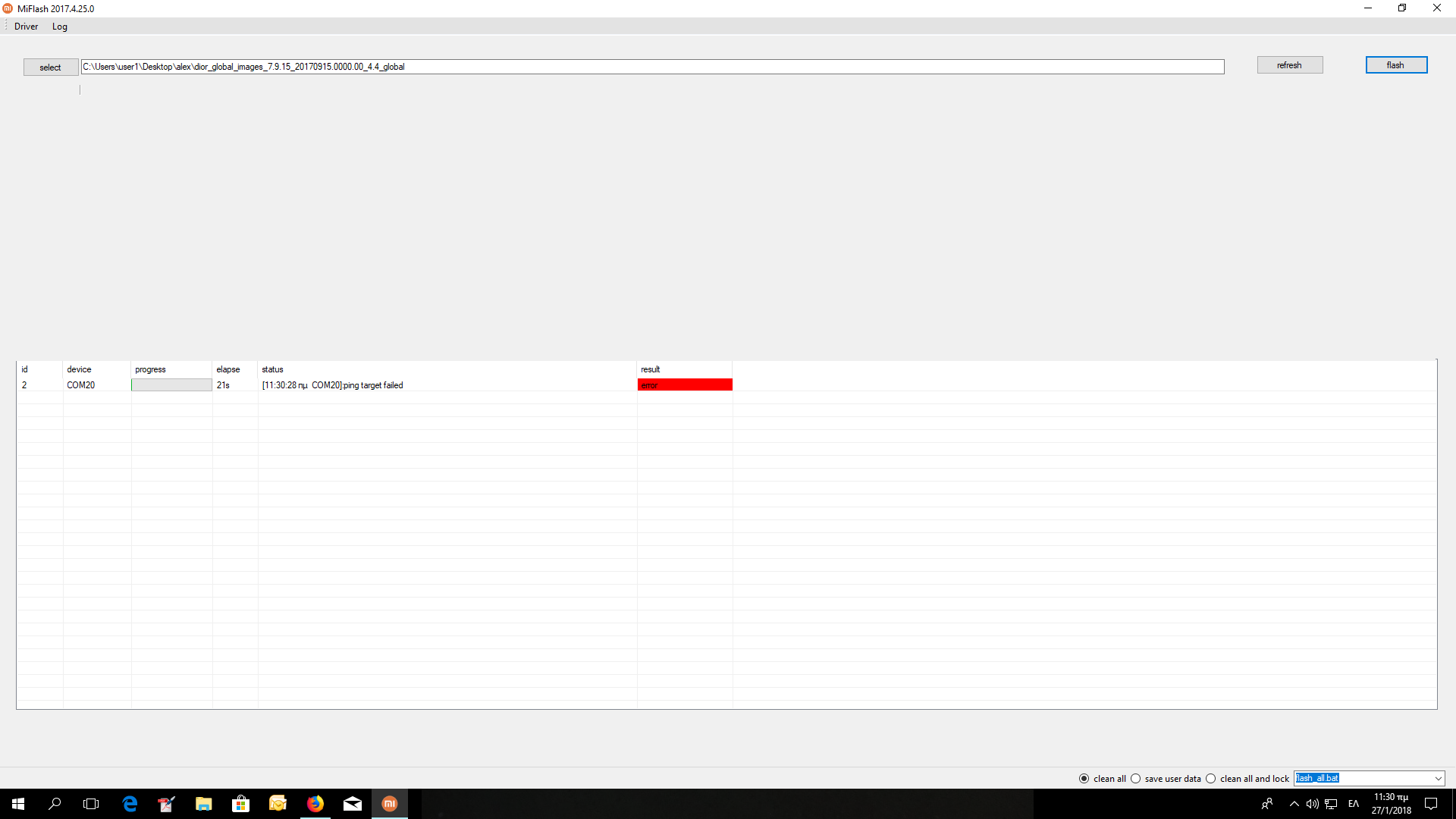1456x819 pixels.
Task: Launch Microsoft Edge from the taskbar
Action: coord(130,804)
